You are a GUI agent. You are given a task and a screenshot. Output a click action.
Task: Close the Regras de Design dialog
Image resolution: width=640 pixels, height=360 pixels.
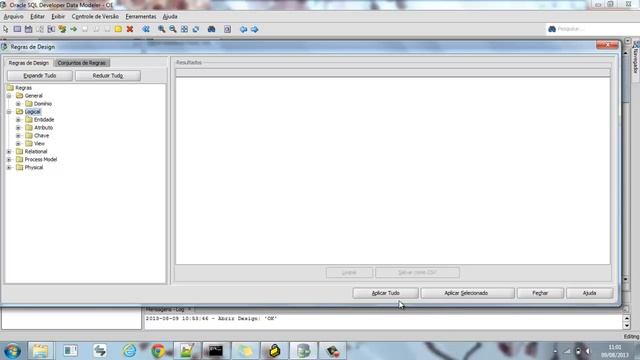tap(607, 44)
